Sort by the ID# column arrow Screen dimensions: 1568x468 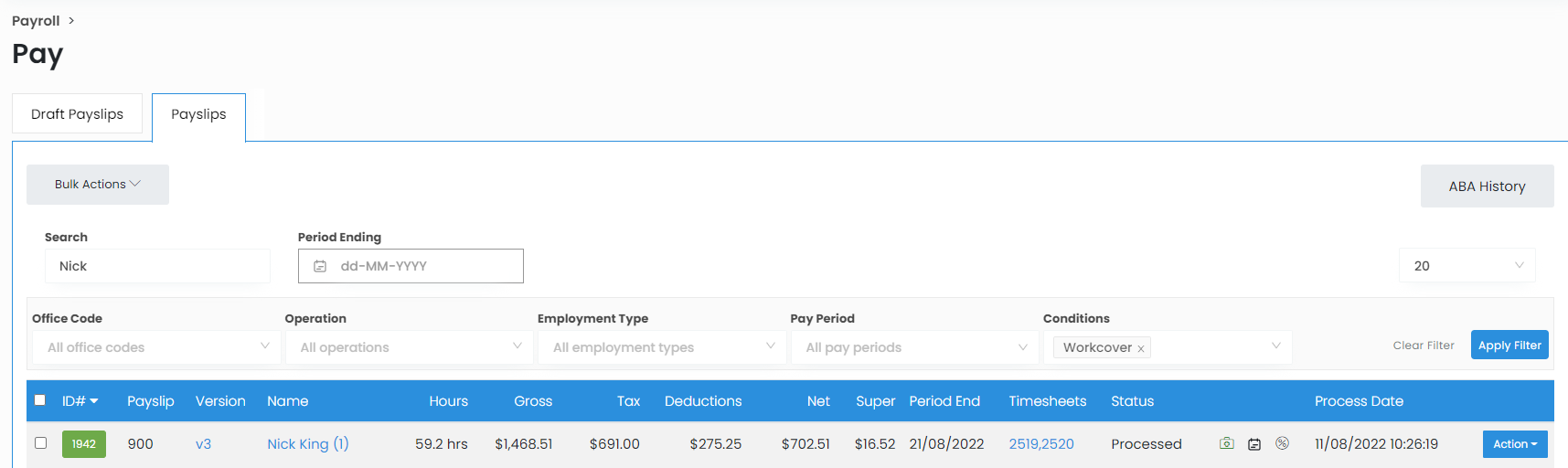click(x=94, y=401)
